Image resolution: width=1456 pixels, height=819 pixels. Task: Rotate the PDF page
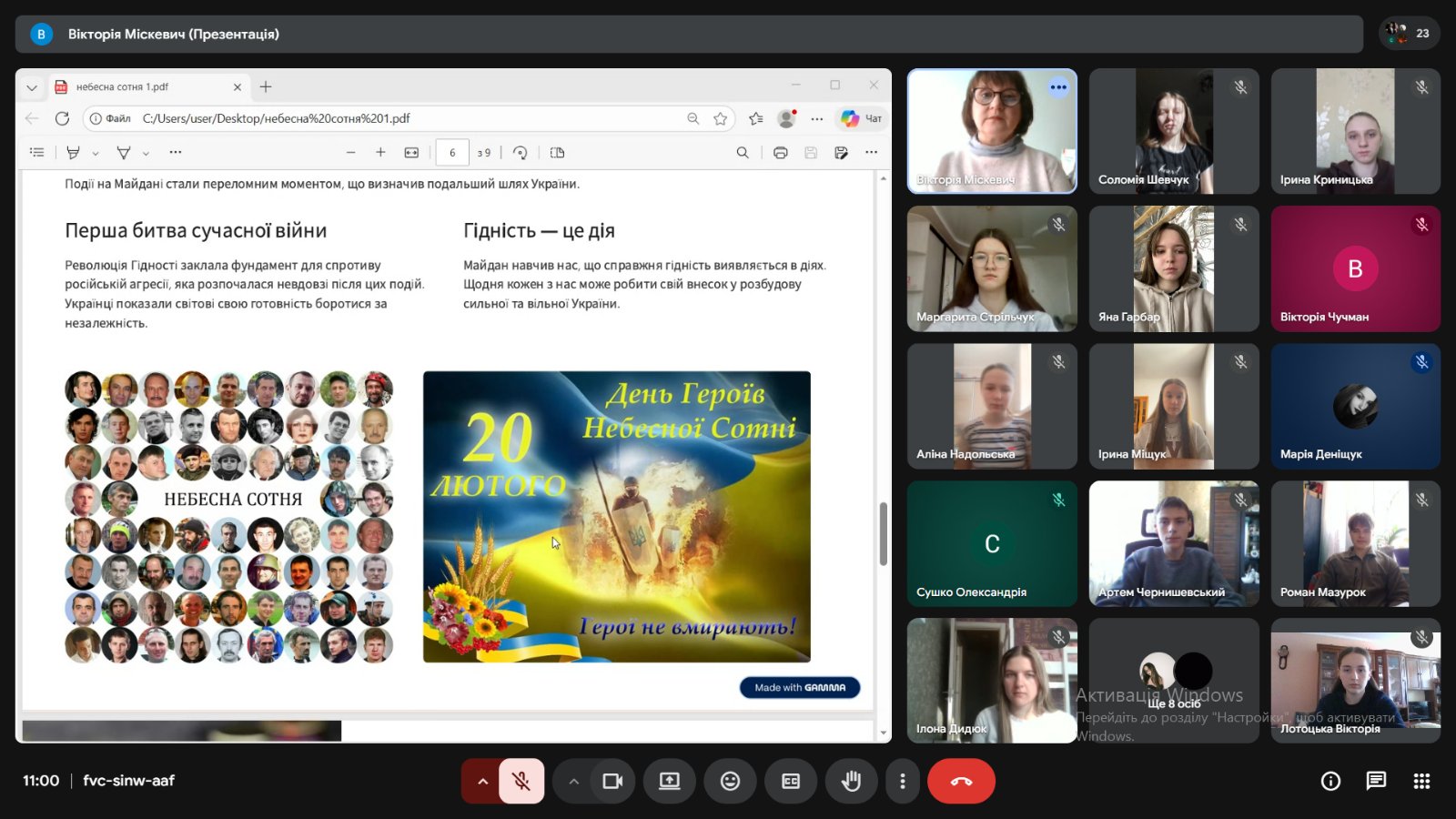(520, 153)
